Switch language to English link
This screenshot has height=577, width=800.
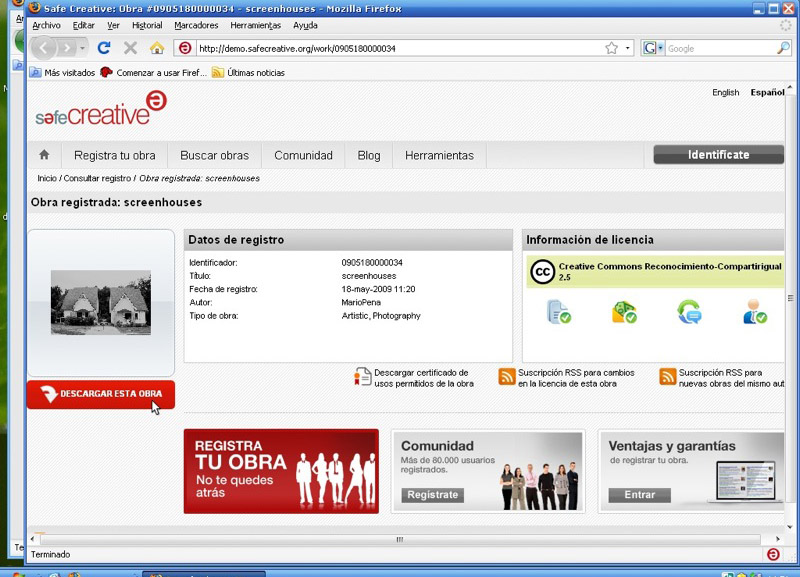[725, 93]
